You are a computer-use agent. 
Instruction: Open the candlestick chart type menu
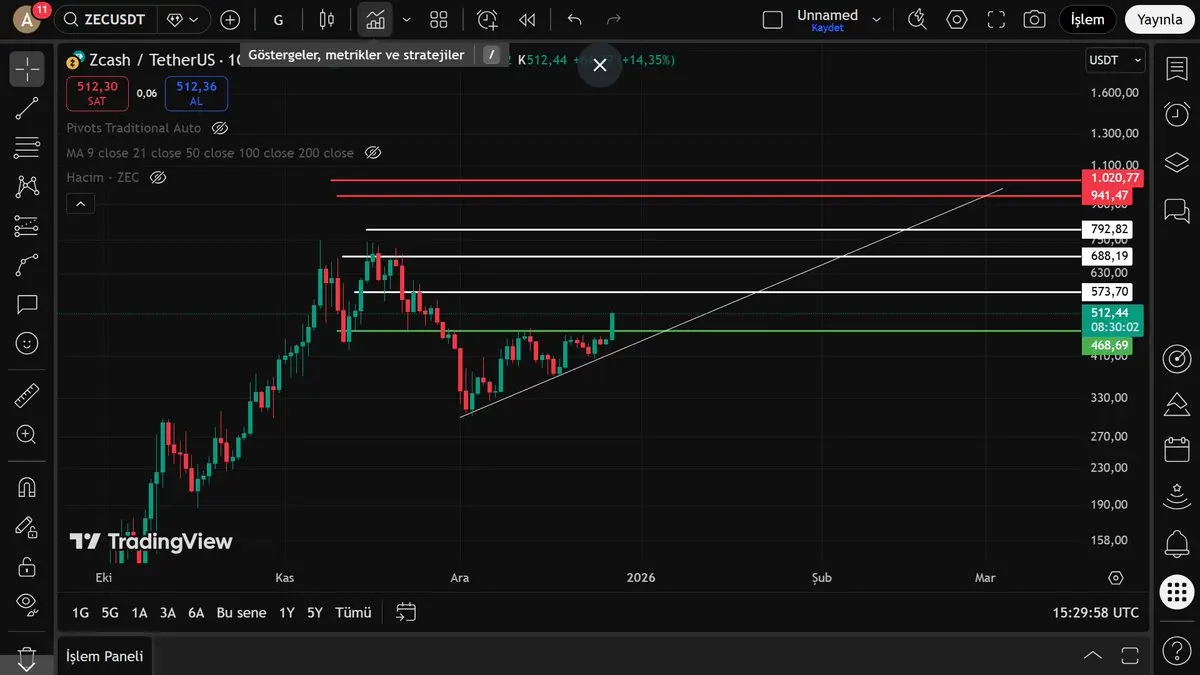tap(326, 20)
